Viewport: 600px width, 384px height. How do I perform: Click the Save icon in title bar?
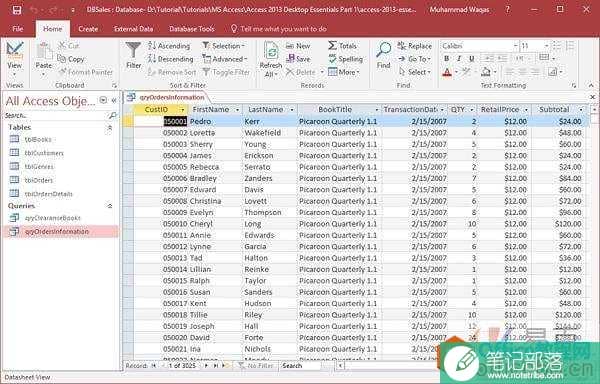tap(17, 10)
